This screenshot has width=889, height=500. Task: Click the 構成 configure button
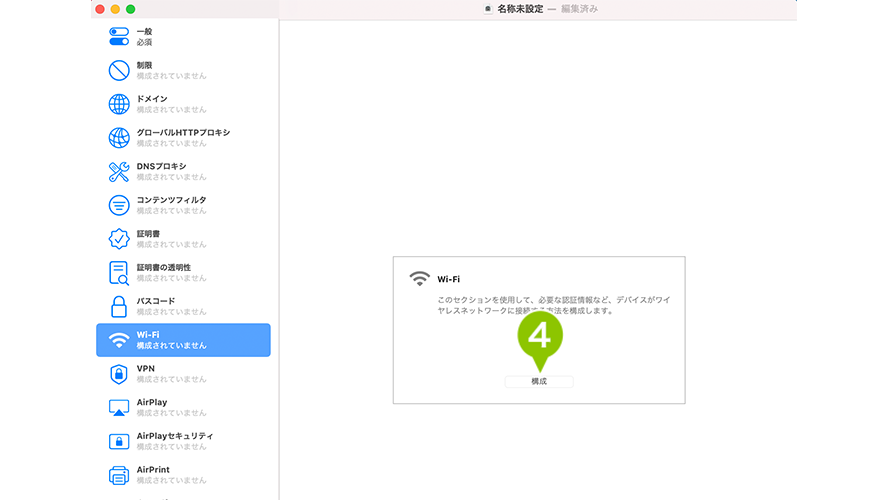539,382
